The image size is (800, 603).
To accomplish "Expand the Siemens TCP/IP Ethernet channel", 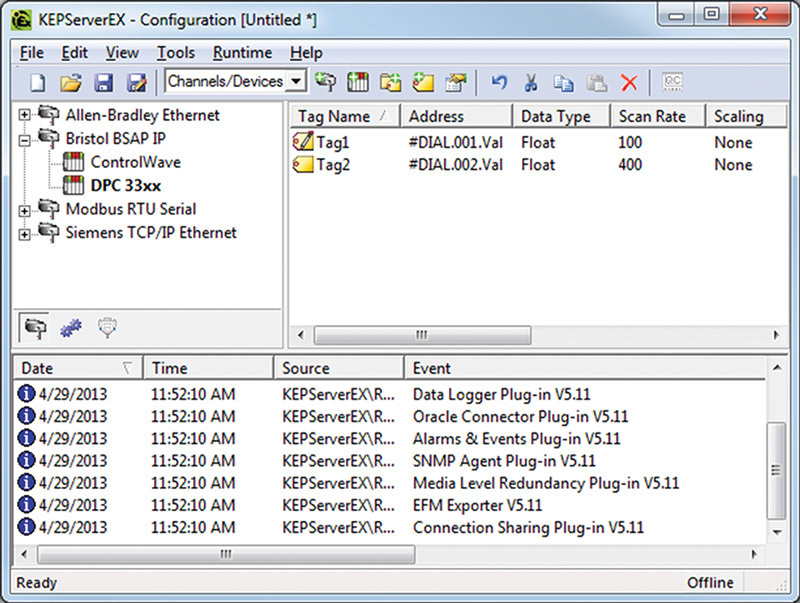I will click(x=25, y=233).
